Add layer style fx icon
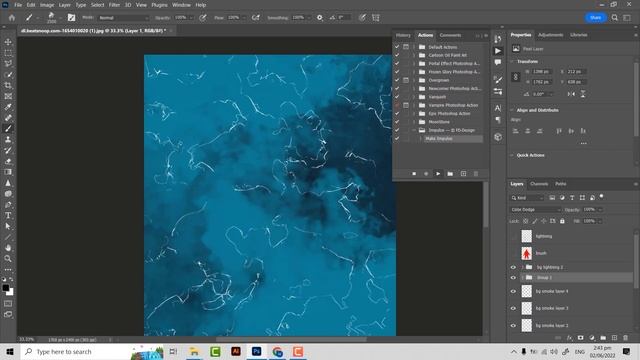The image size is (640, 360). [569, 338]
